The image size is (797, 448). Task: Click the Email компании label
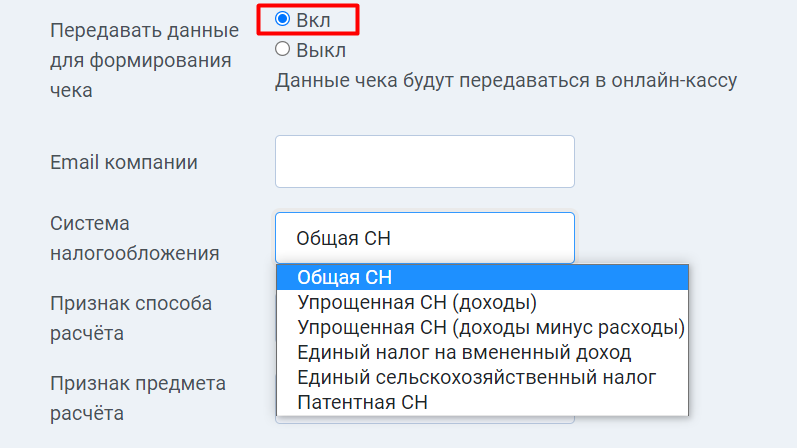(124, 162)
